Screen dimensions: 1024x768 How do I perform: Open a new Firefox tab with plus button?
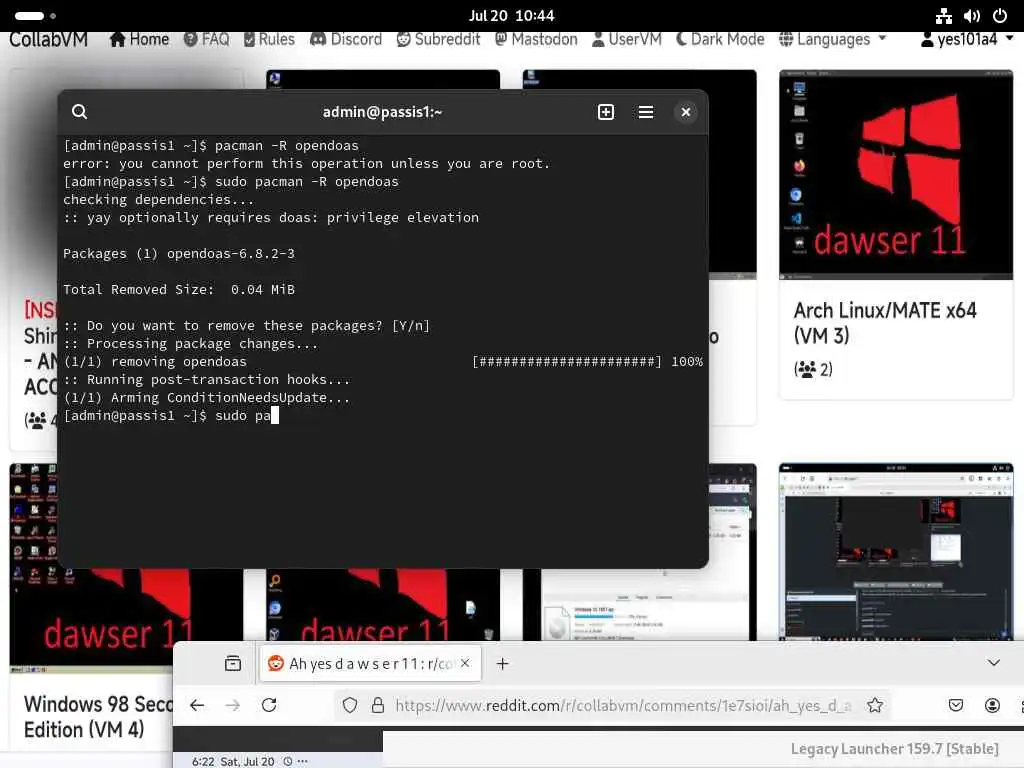coord(502,664)
